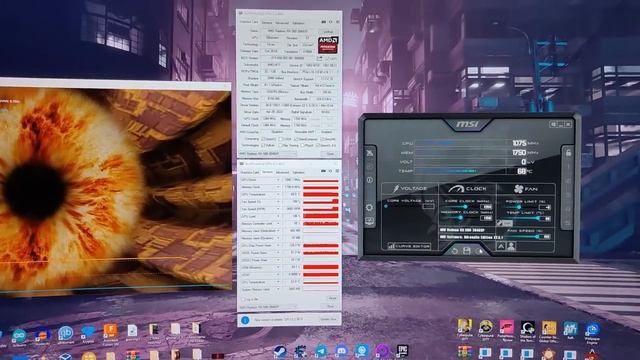The height and width of the screenshot is (360, 640).
Task: Click the BIOS save/share icon in GPU-Z
Action: [x=319, y=58]
